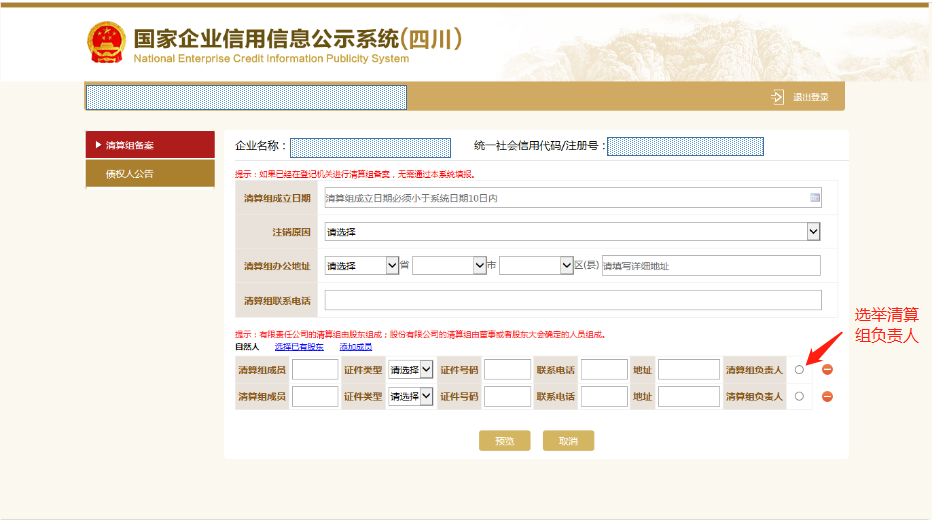Click the 国家企业信用信息公示系统(四川) title
Image resolution: width=932 pixels, height=524 pixels.
(297, 39)
